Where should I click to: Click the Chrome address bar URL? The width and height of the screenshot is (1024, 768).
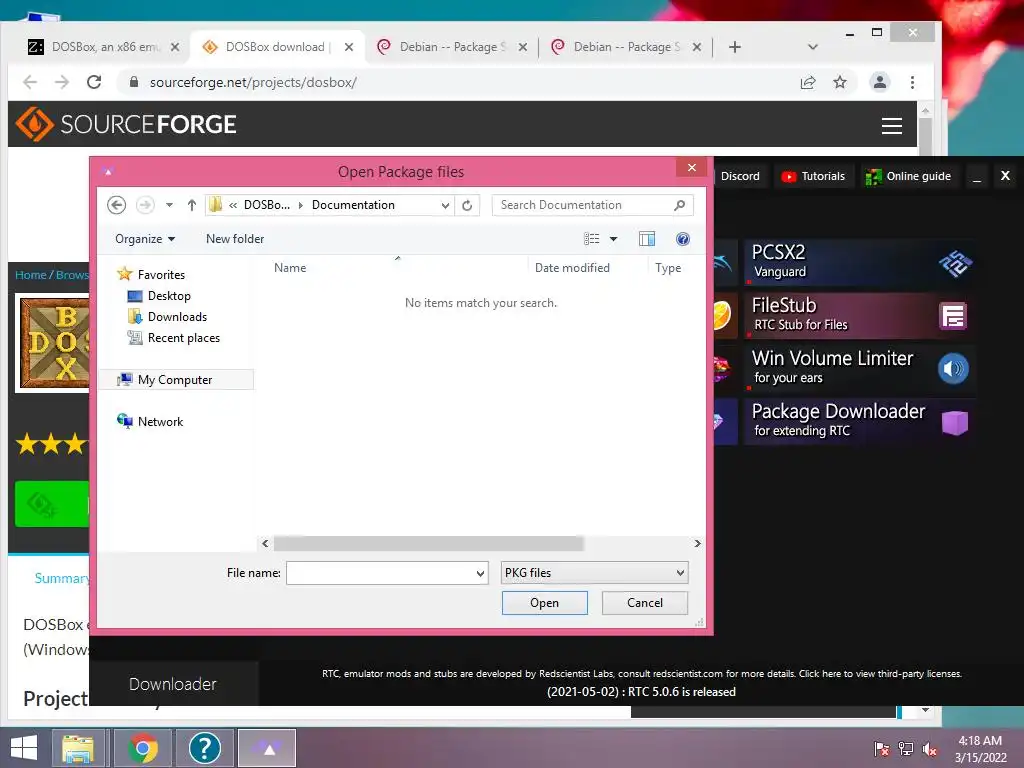point(253,82)
